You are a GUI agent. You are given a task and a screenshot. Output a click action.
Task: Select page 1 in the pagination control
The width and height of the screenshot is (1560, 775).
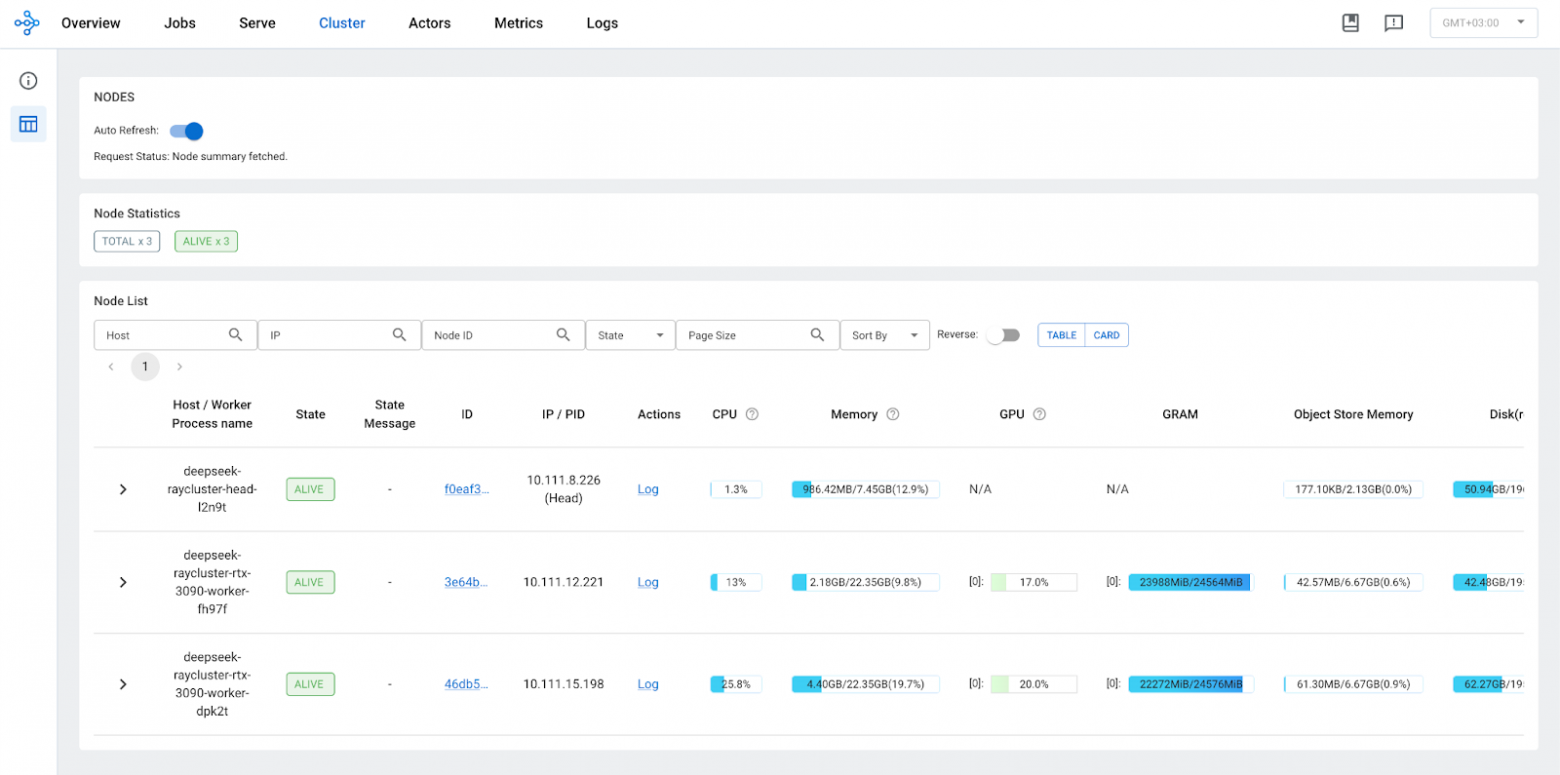[x=144, y=366]
